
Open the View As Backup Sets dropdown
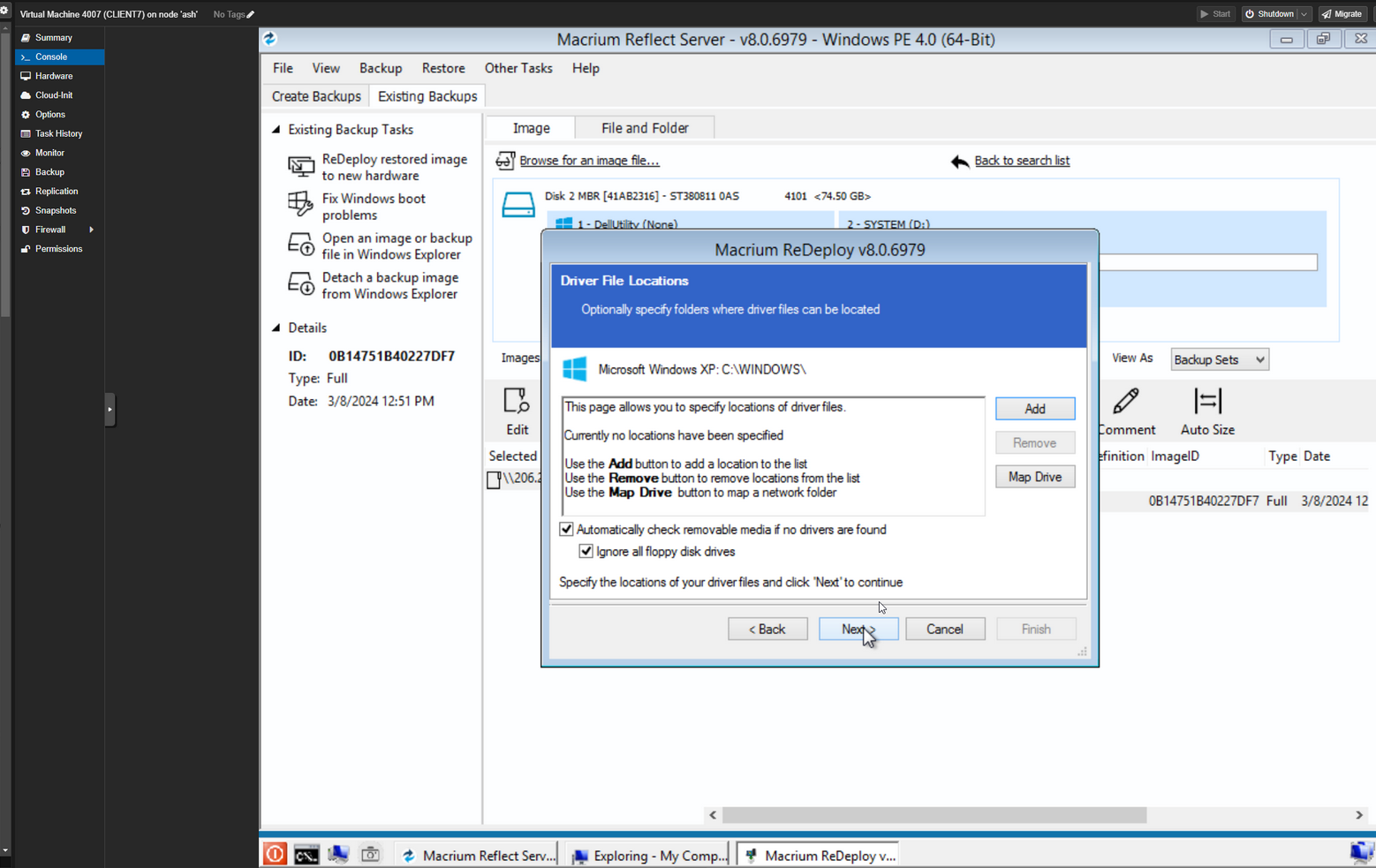1219,359
